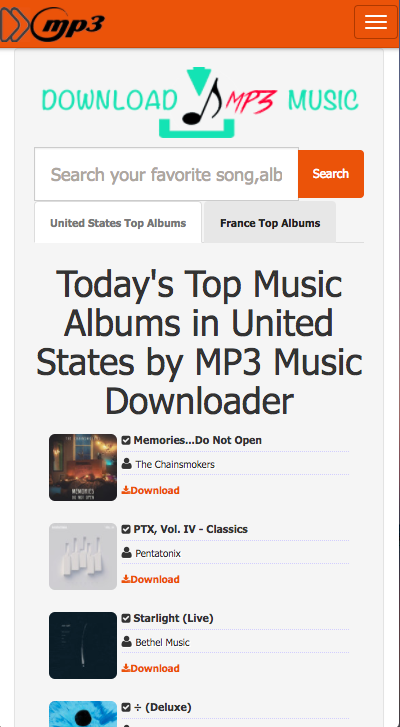Viewport: 400px width, 727px height.
Task: Download the Memories...Do Not Open album
Action: [151, 490]
